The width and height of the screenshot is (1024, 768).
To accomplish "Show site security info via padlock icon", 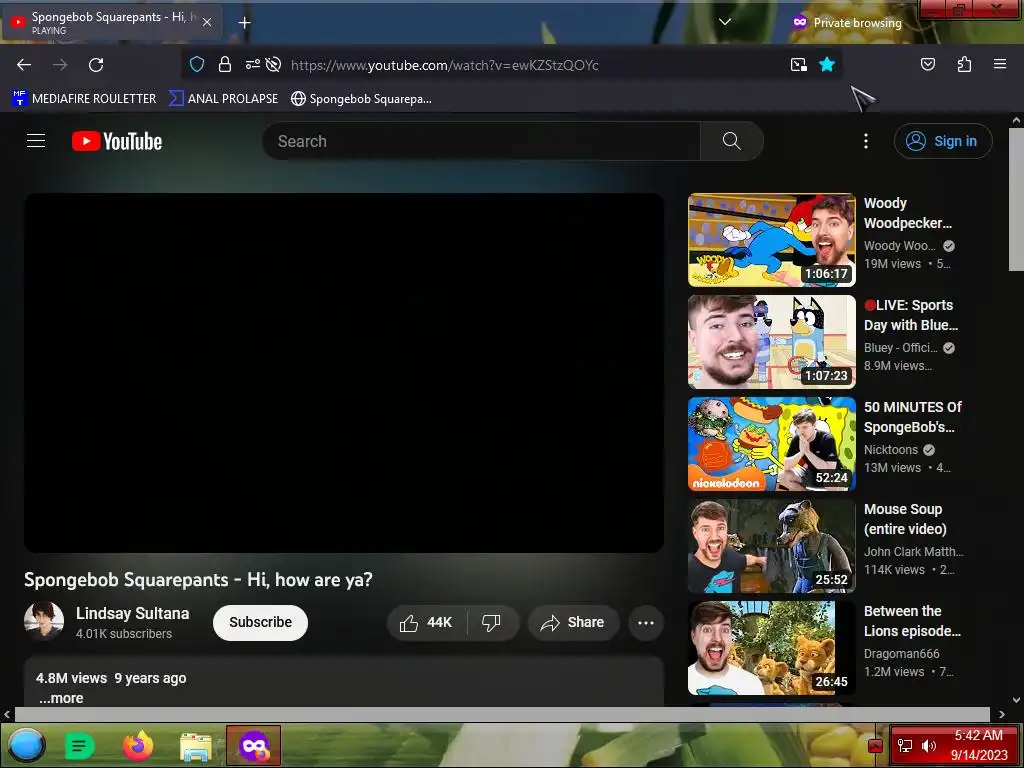I will click(225, 64).
